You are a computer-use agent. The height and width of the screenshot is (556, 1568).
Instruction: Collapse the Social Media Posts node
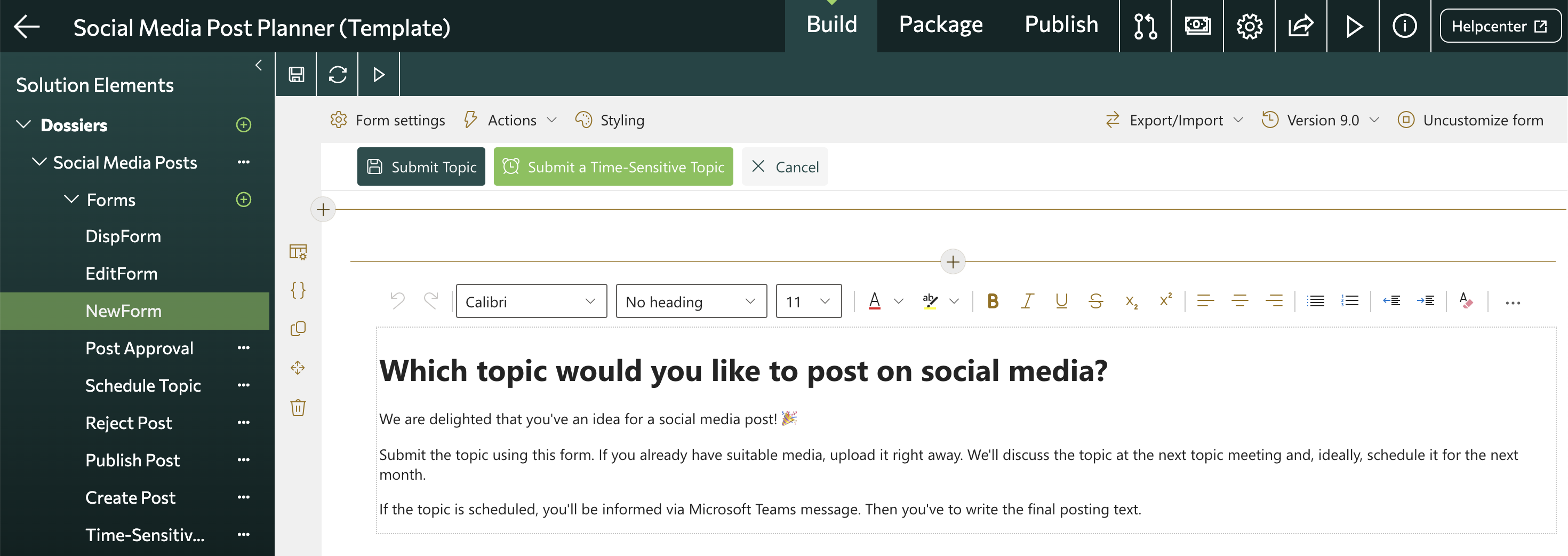pos(39,162)
